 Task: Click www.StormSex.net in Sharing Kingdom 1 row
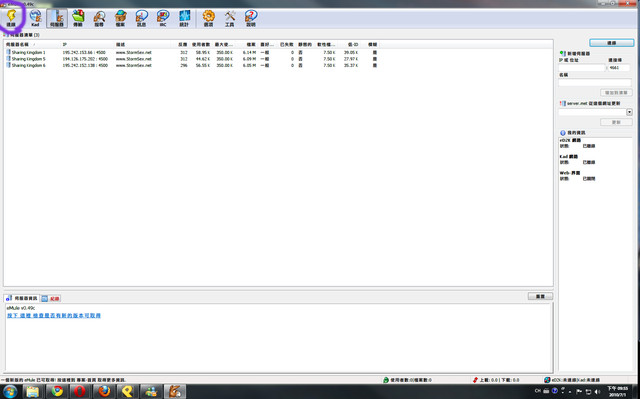(x=133, y=53)
